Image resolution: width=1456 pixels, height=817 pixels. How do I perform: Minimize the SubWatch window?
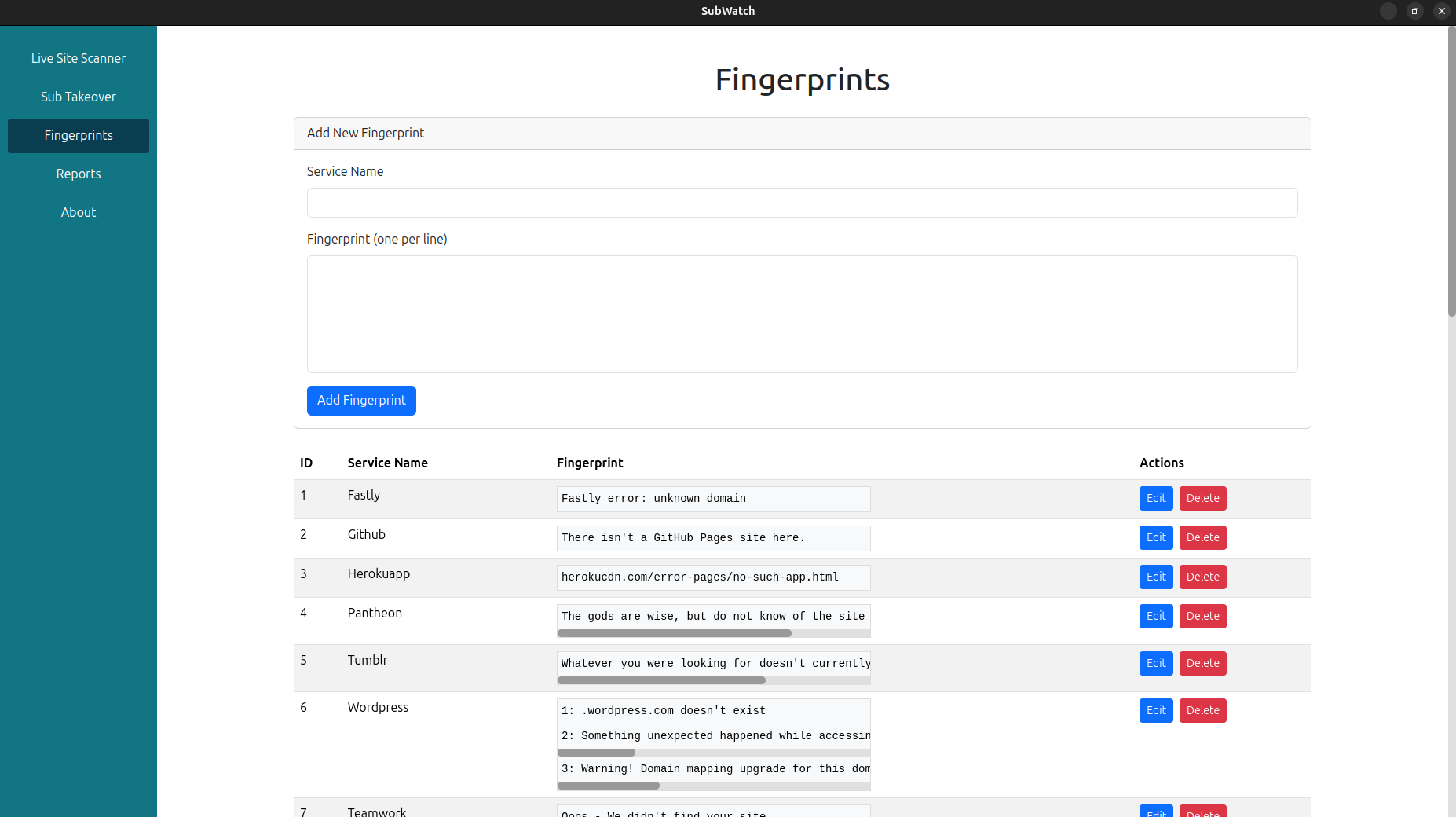1388,11
